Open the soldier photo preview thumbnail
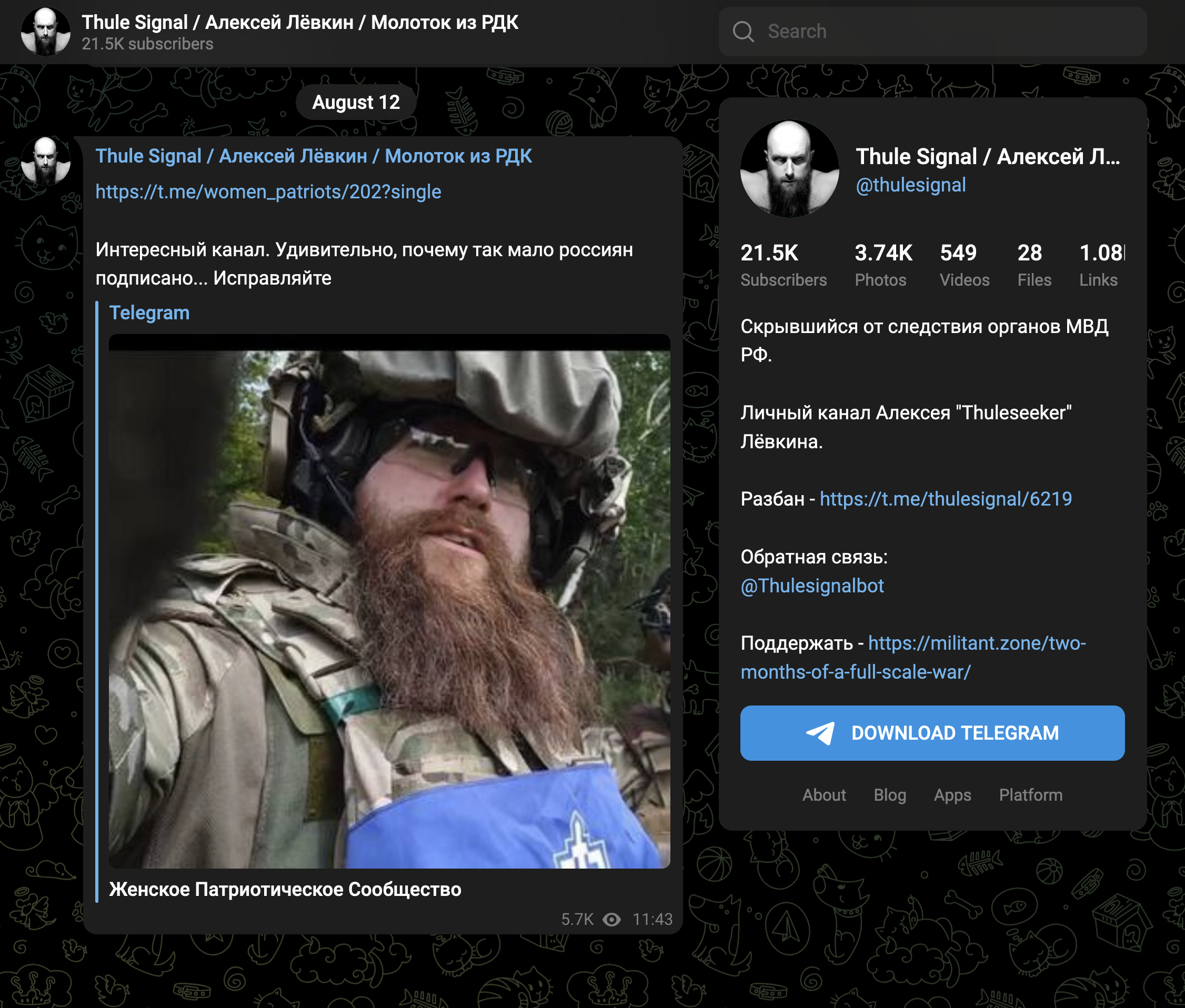Viewport: 1185px width, 1008px height. tap(389, 601)
